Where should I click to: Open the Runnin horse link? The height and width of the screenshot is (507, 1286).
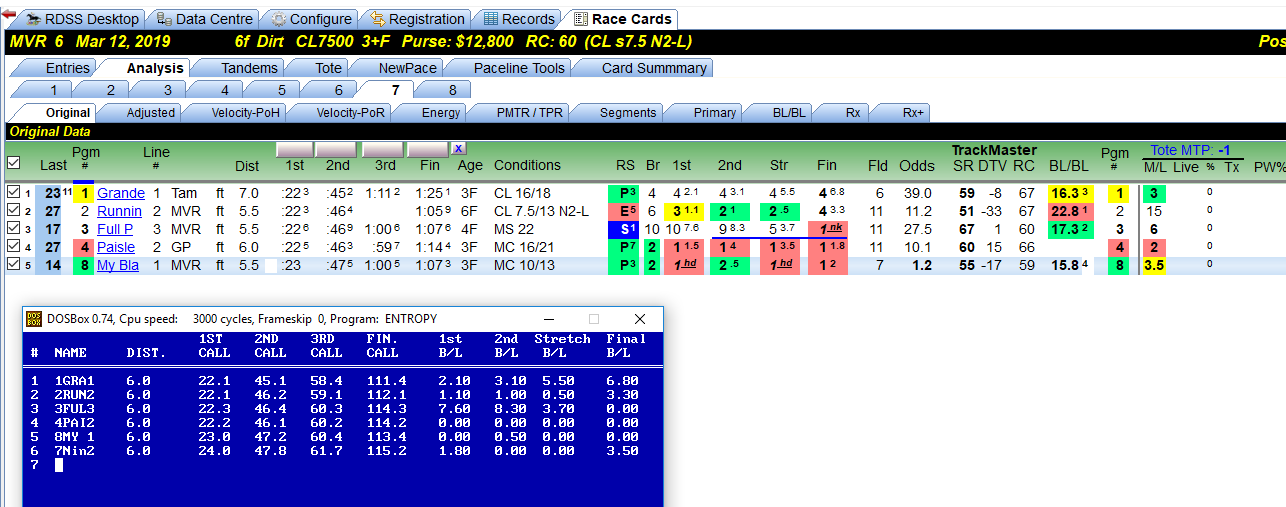point(119,211)
